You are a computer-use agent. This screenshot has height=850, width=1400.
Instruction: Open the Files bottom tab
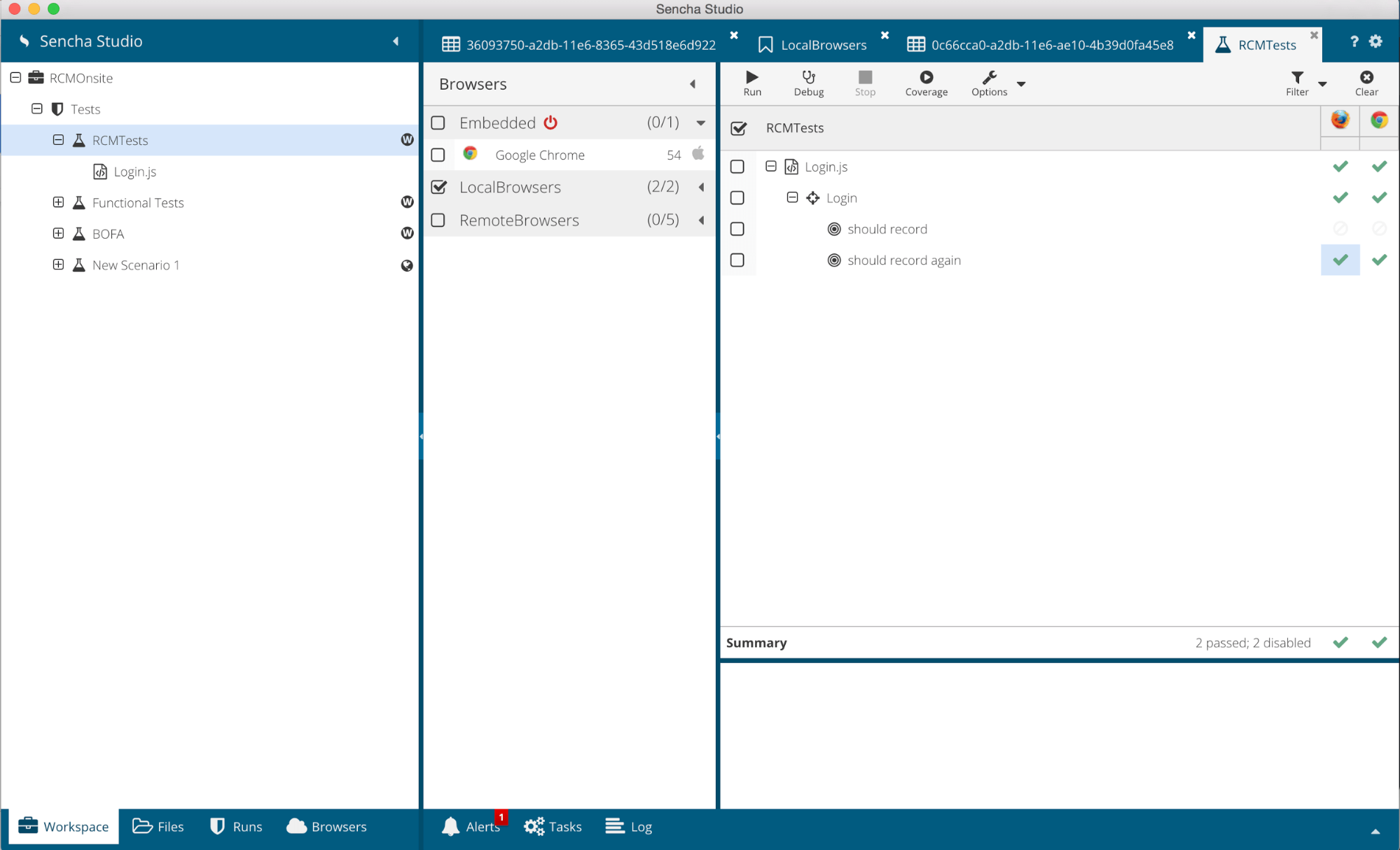tap(158, 826)
